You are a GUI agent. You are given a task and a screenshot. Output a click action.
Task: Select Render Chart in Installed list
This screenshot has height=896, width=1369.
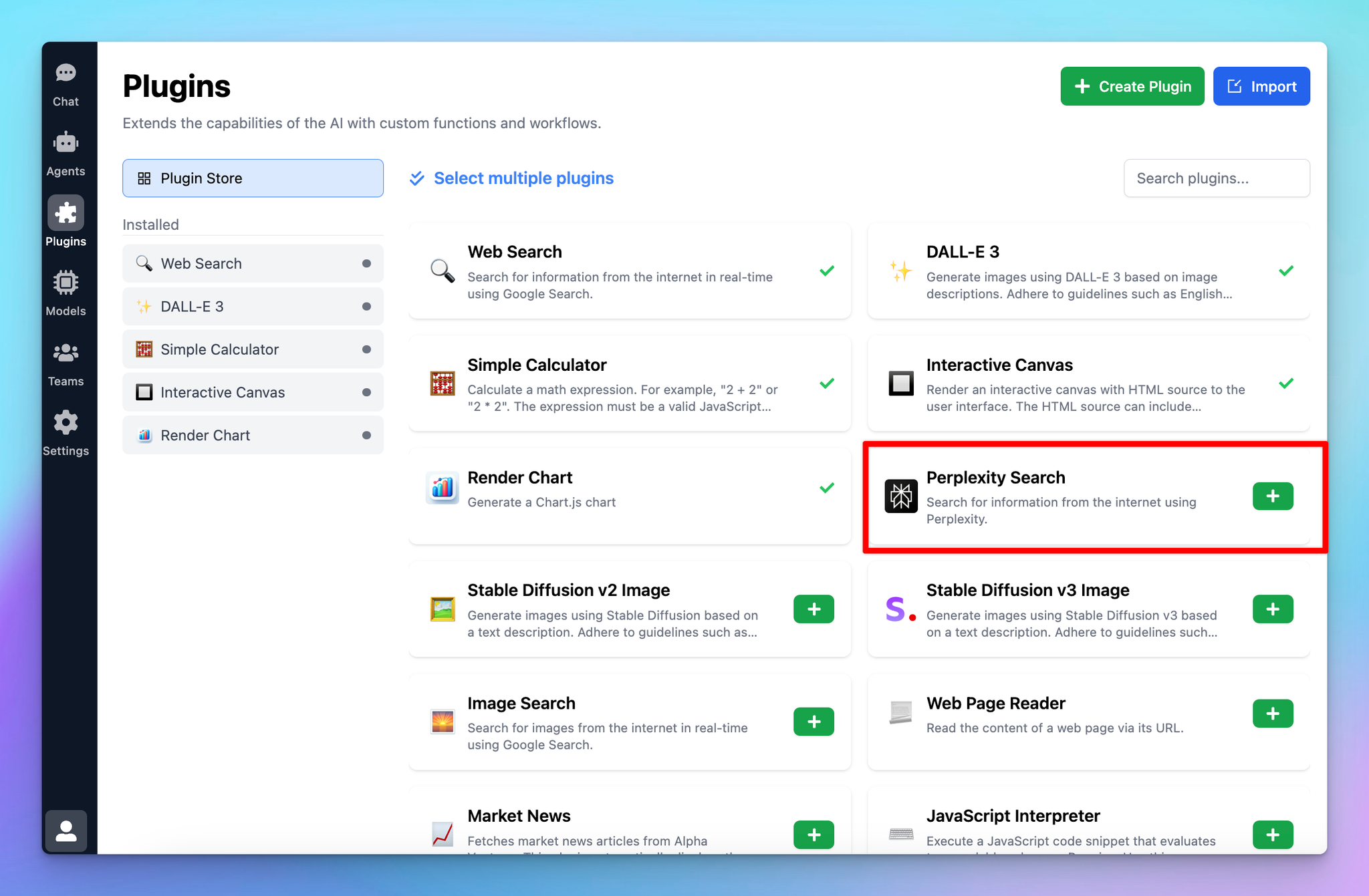pyautogui.click(x=253, y=435)
